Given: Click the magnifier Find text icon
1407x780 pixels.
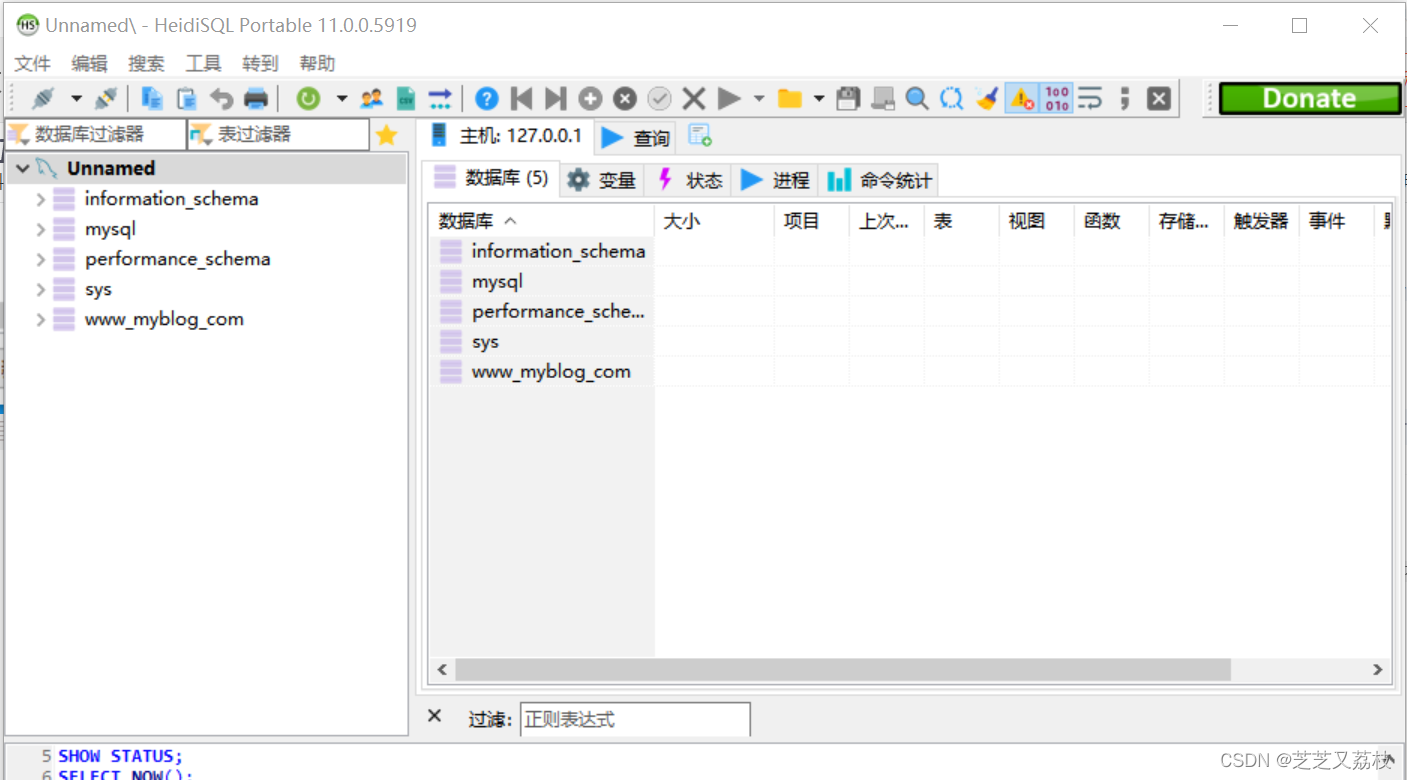Looking at the screenshot, I should pyautogui.click(x=917, y=98).
